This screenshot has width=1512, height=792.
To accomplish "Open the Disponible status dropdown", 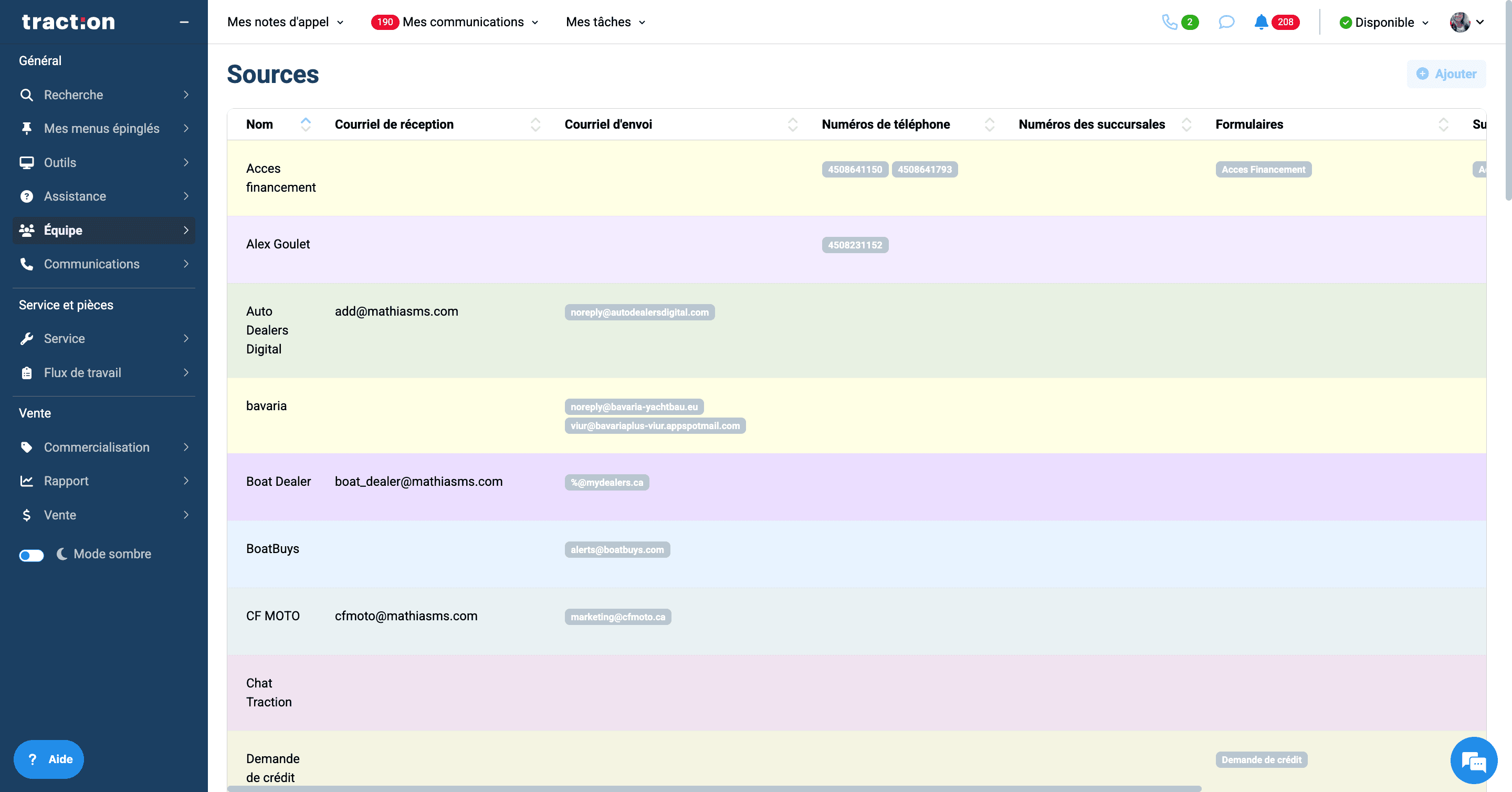I will tap(1384, 22).
